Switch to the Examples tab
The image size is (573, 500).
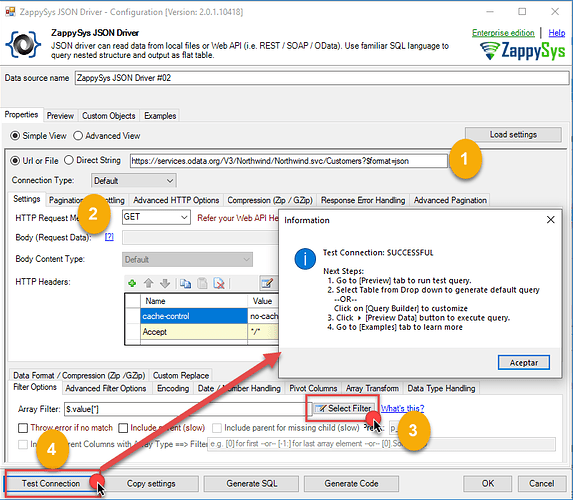[x=160, y=116]
